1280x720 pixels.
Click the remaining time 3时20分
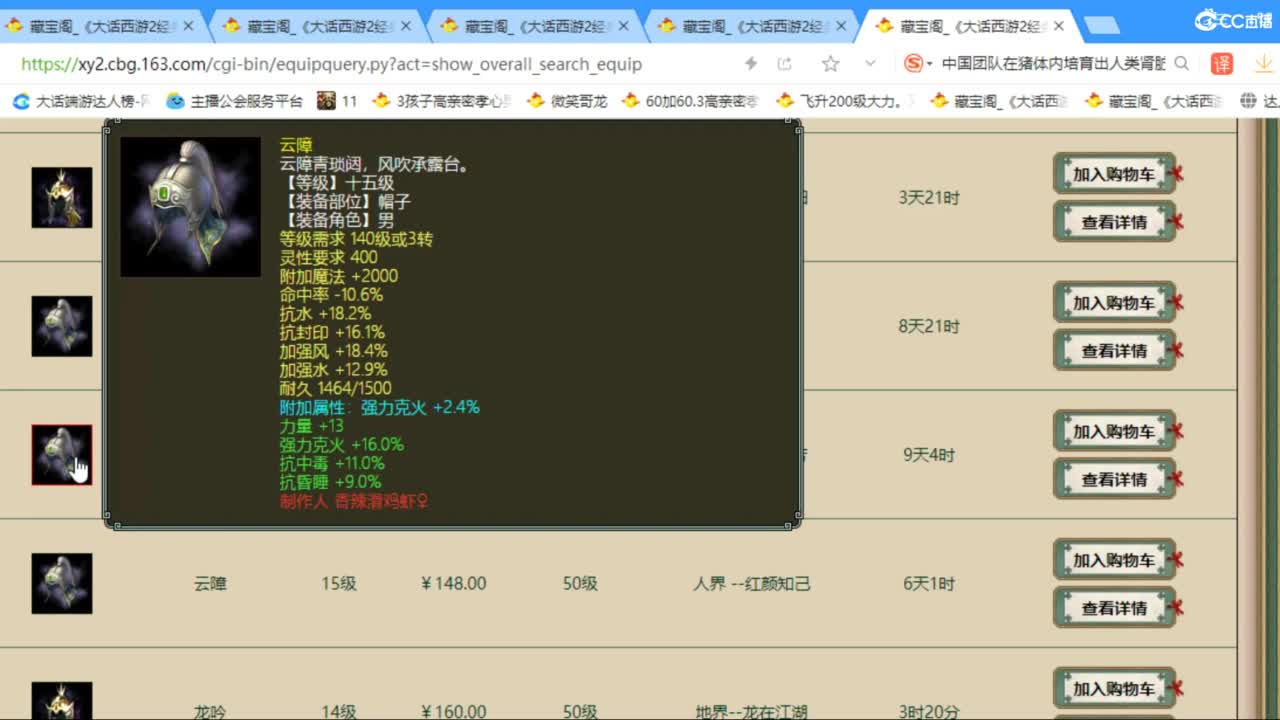pos(929,712)
